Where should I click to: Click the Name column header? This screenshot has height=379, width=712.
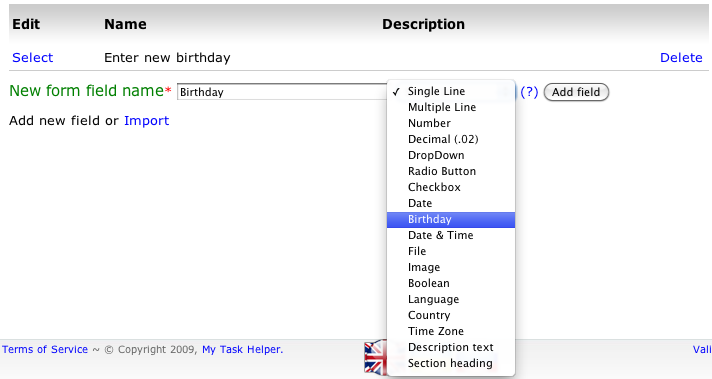(x=125, y=24)
